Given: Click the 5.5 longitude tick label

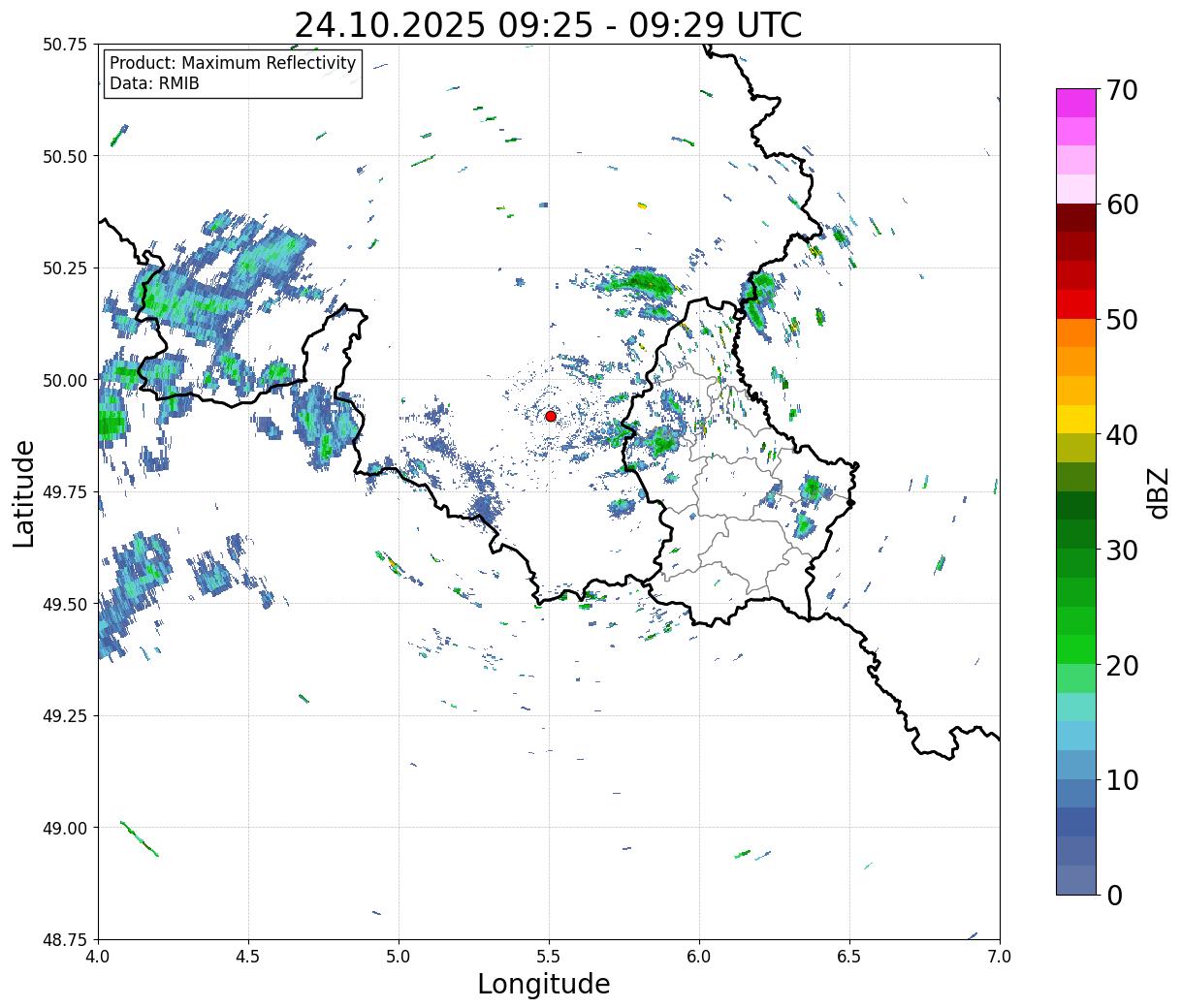Looking at the screenshot, I should (549, 957).
